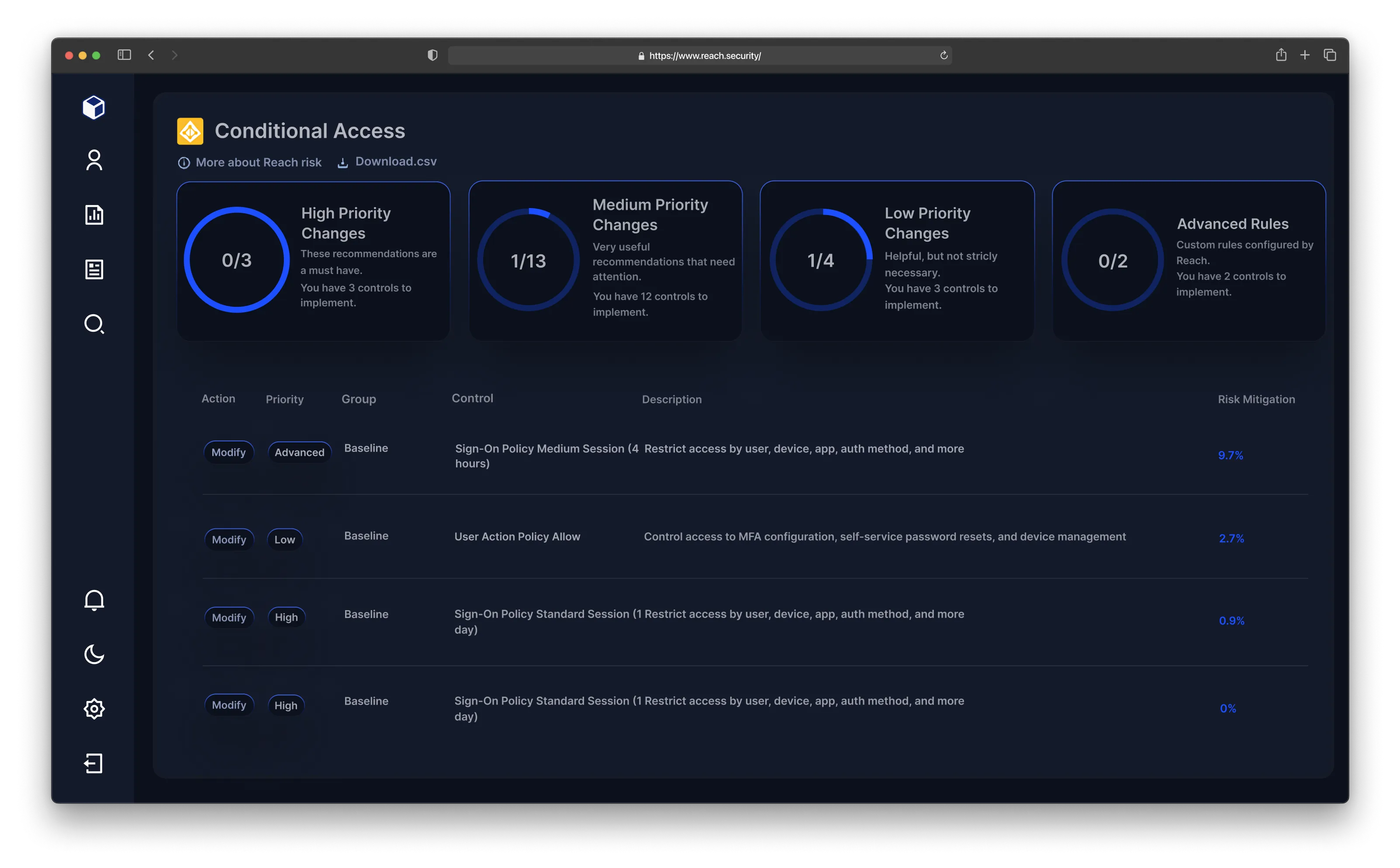This screenshot has width=1400, height=868.
Task: Select the Advanced Rules card
Action: point(1189,260)
